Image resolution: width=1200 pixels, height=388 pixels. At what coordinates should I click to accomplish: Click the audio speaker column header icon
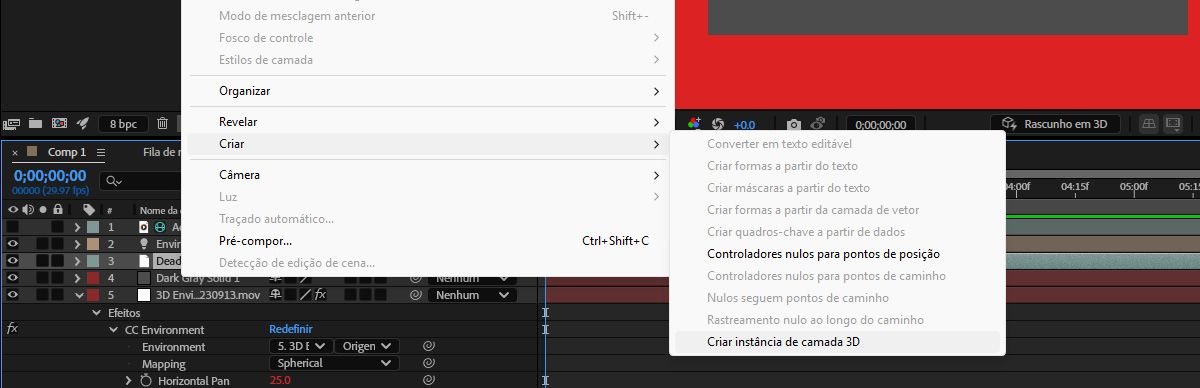28,210
